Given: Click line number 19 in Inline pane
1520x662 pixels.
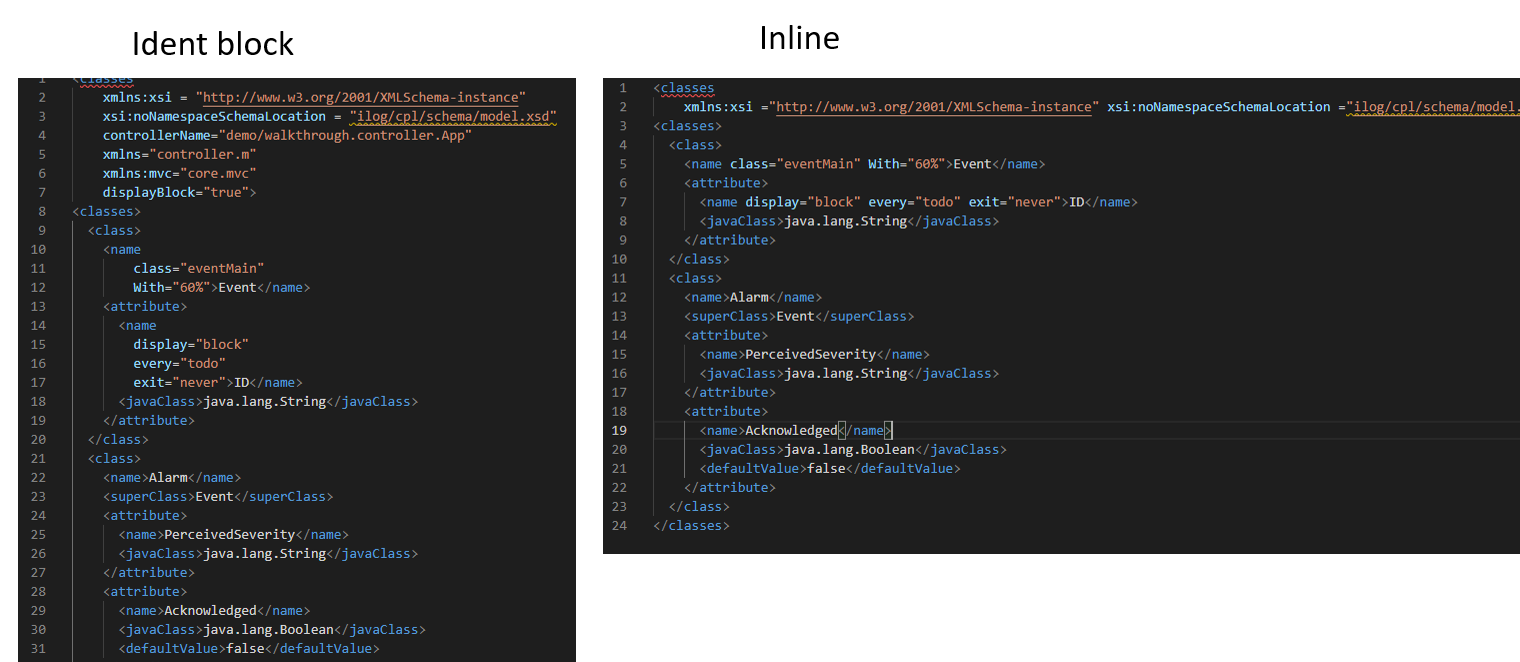Looking at the screenshot, I should pyautogui.click(x=619, y=430).
